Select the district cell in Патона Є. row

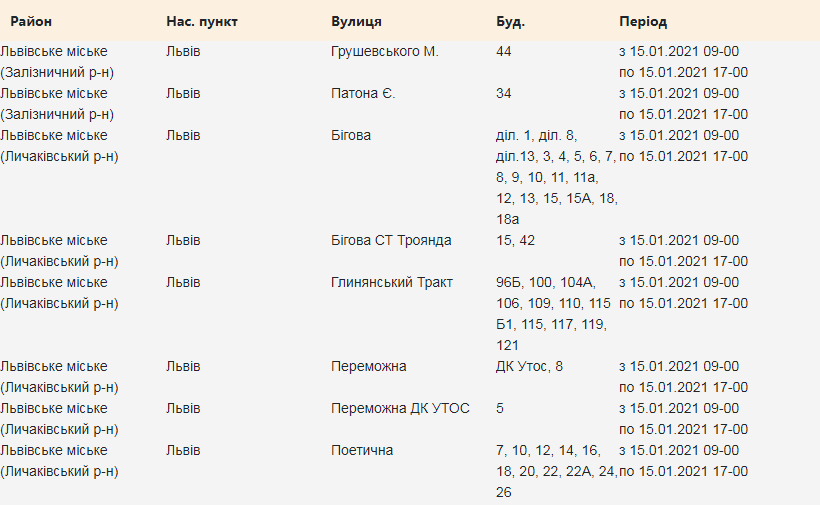coord(57,103)
